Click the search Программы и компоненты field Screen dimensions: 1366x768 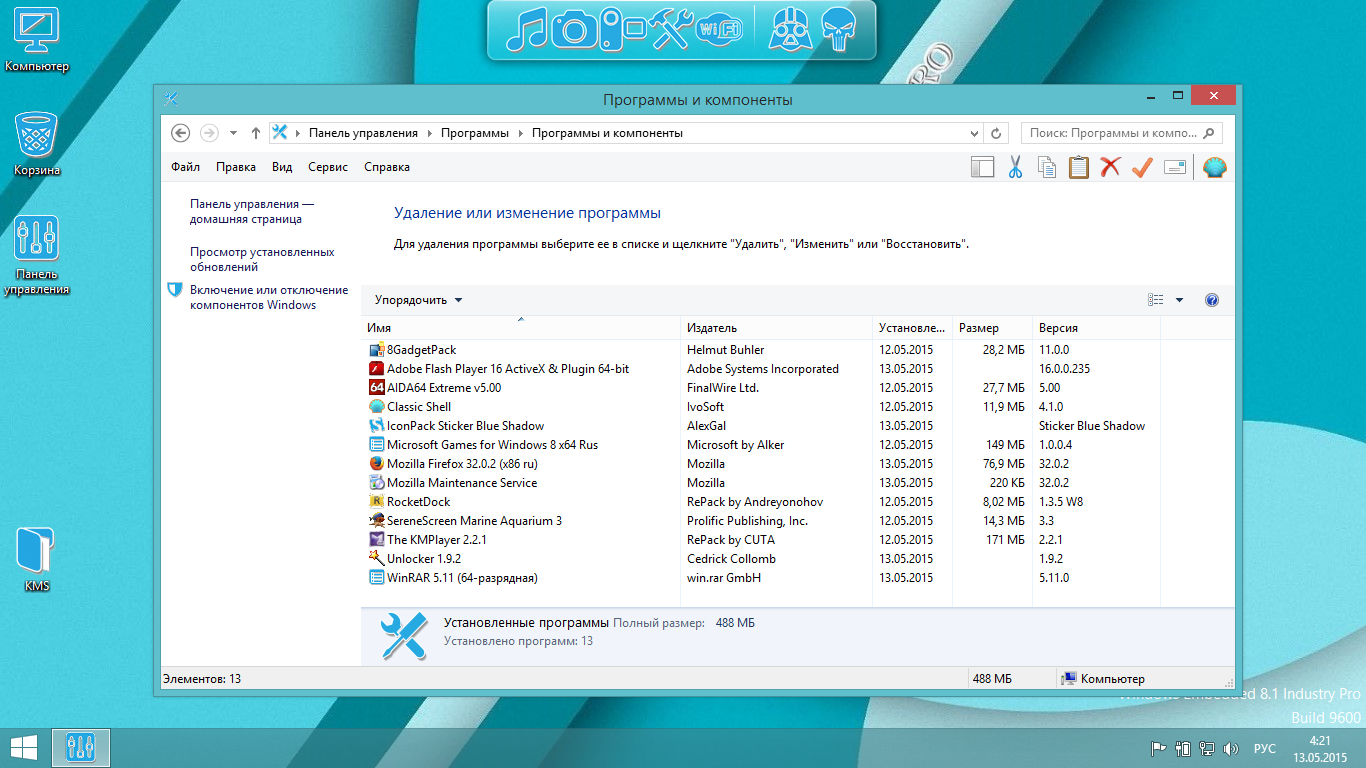click(1121, 133)
